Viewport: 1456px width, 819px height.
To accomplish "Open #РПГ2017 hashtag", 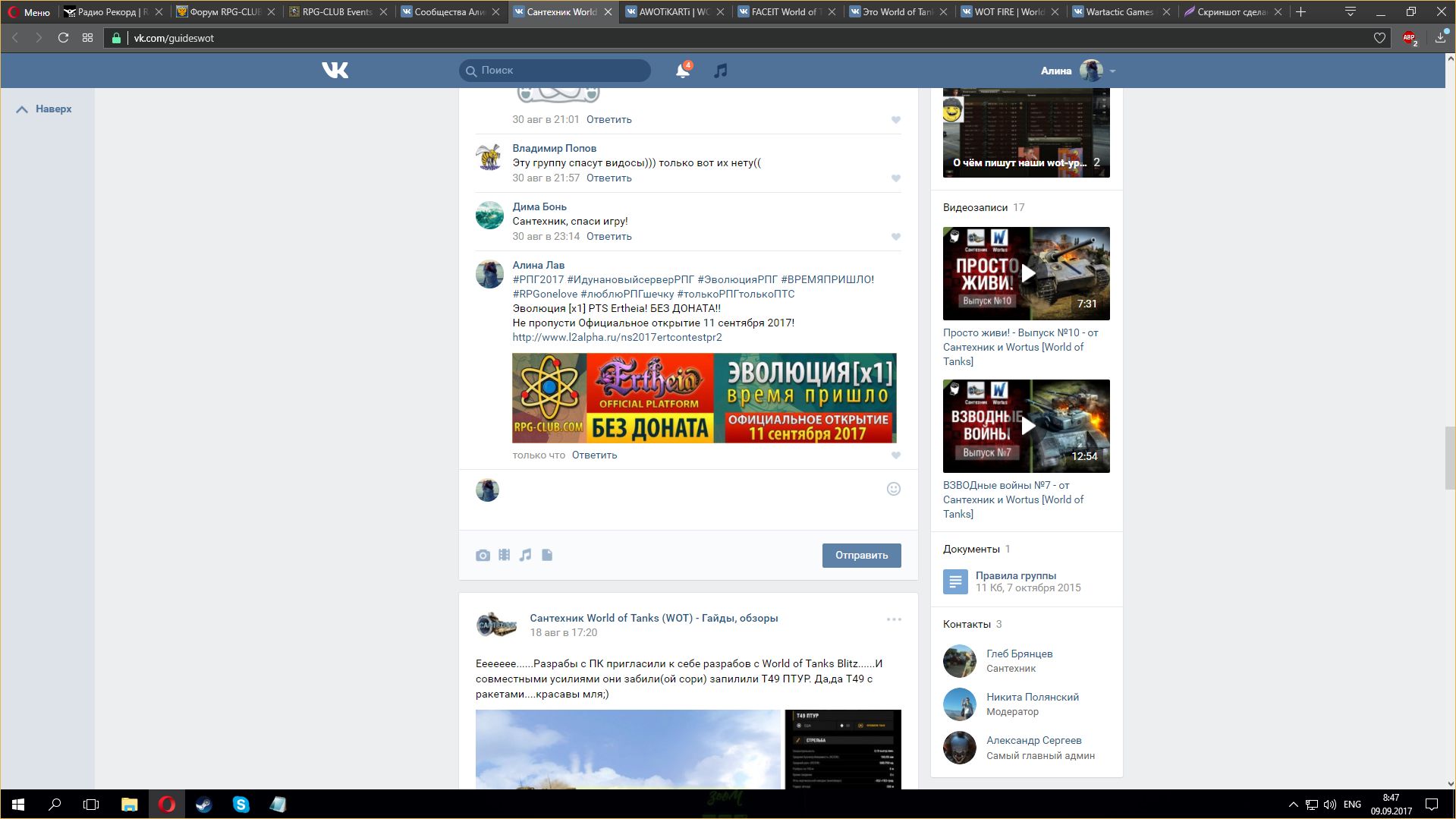I will [538, 279].
